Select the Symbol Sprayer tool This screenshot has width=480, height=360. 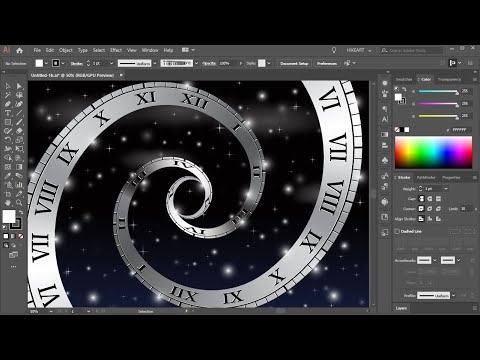pyautogui.click(x=8, y=185)
